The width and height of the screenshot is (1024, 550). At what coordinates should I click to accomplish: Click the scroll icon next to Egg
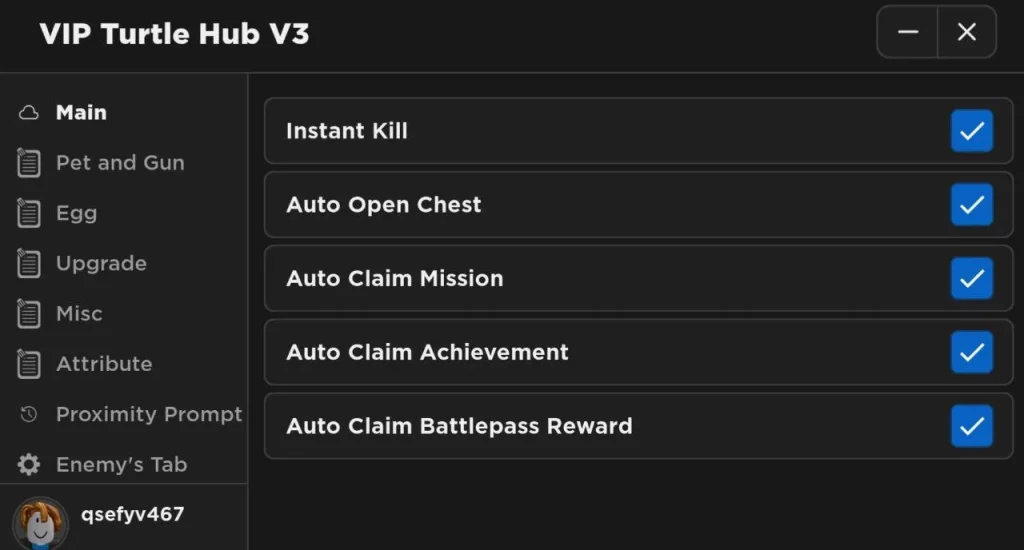tap(29, 213)
